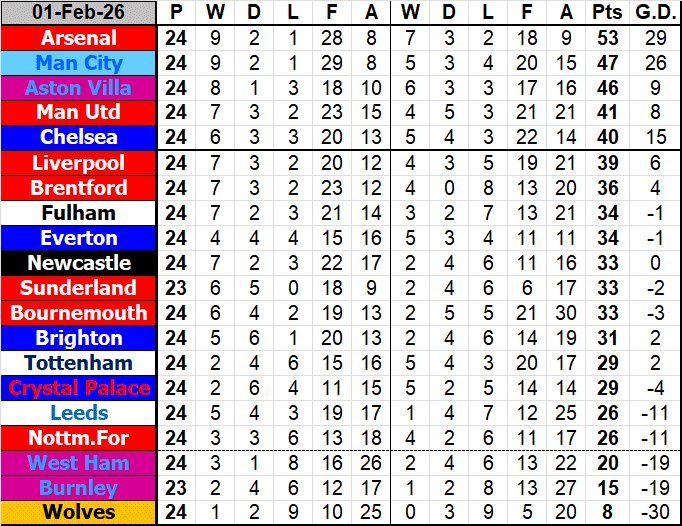Click the P column header
The height and width of the screenshot is (526, 682).
click(177, 13)
